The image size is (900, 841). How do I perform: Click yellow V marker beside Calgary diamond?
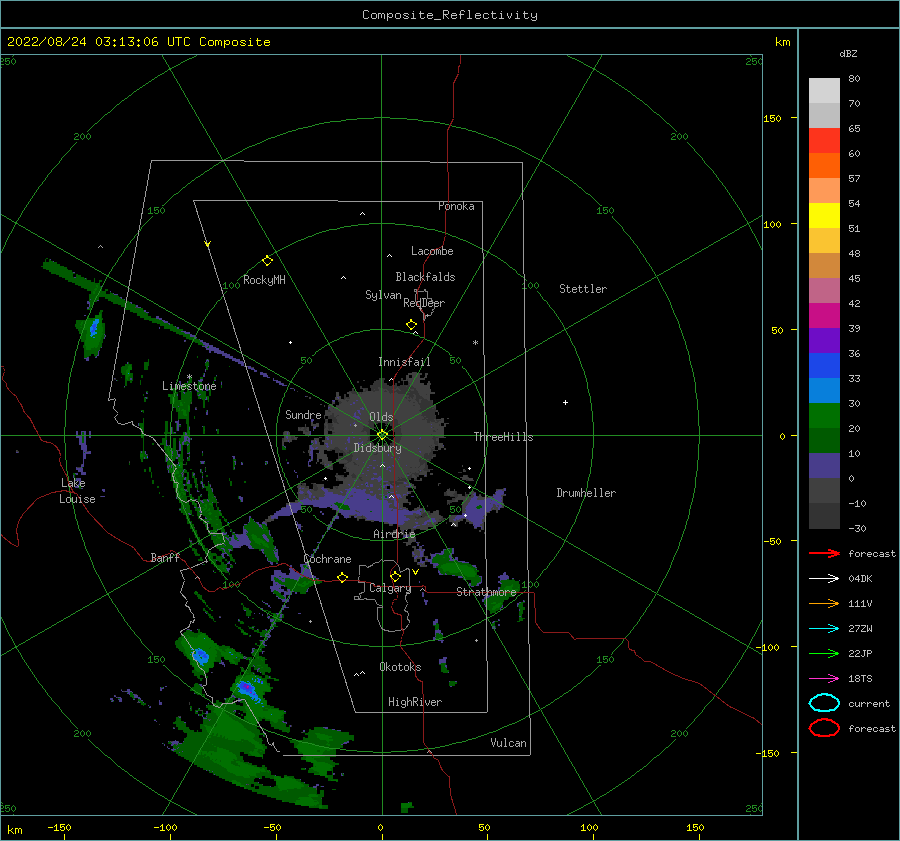[415, 572]
